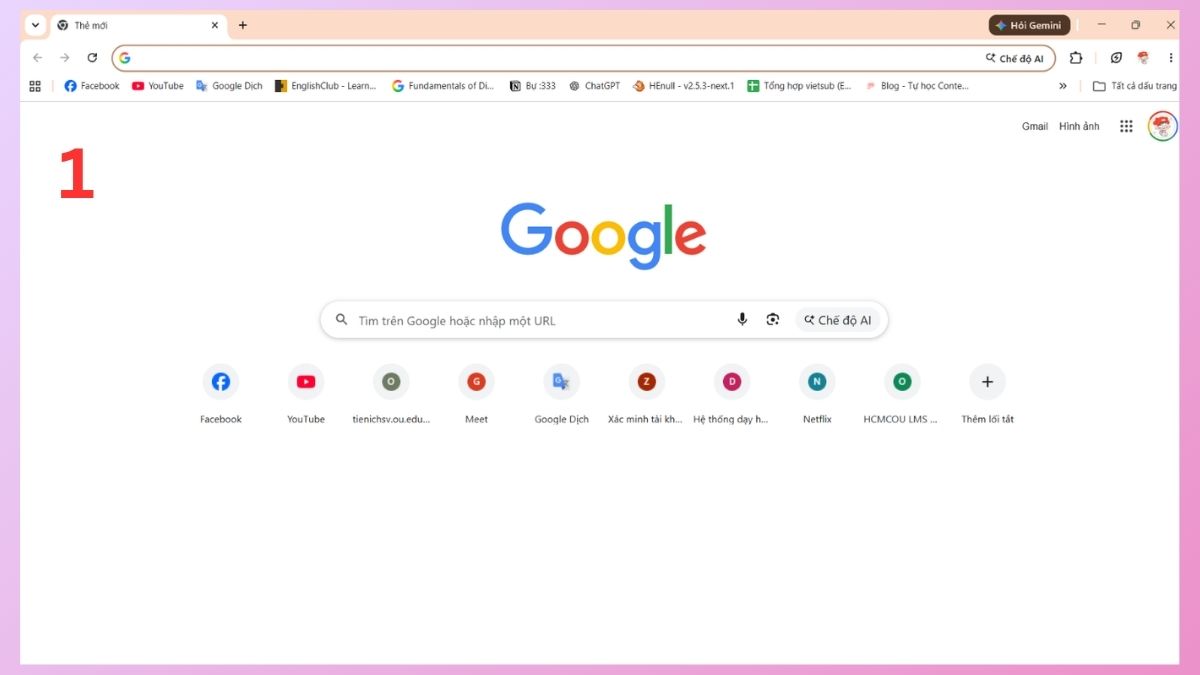Click the Google search box
Viewport: 1200px width, 675px height.
pos(604,320)
